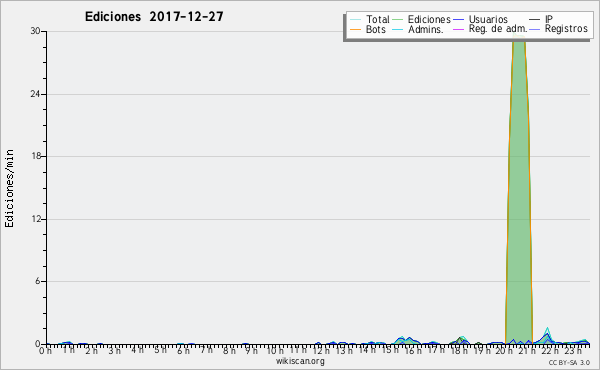The image size is (600, 370).
Task: Click the dark IP legend color line
Action: [x=535, y=20]
